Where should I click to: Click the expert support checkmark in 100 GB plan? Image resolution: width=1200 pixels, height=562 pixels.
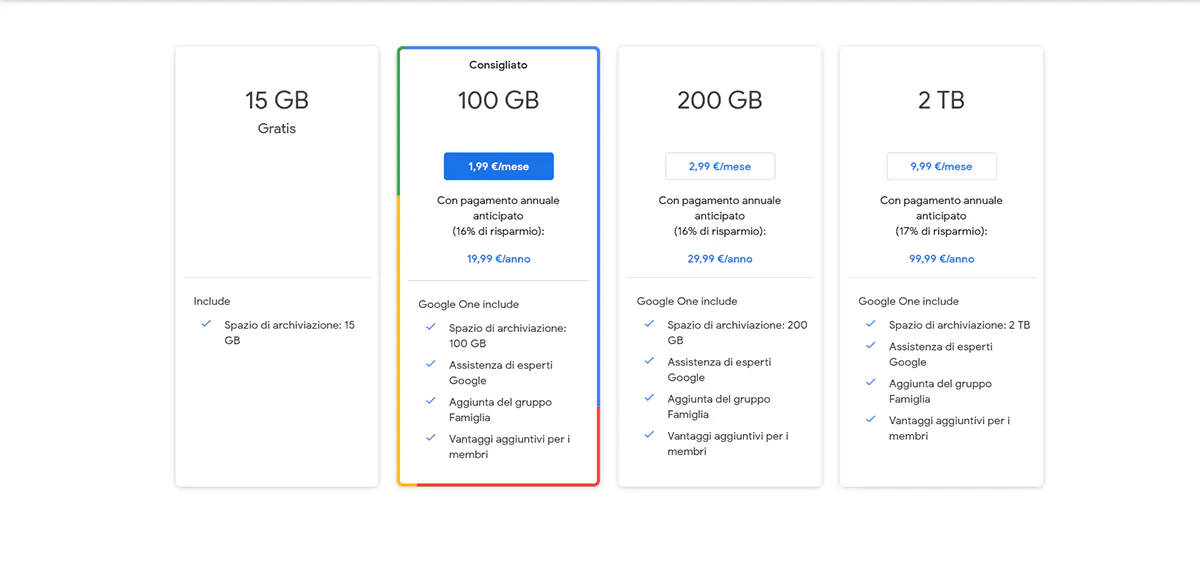click(x=431, y=364)
